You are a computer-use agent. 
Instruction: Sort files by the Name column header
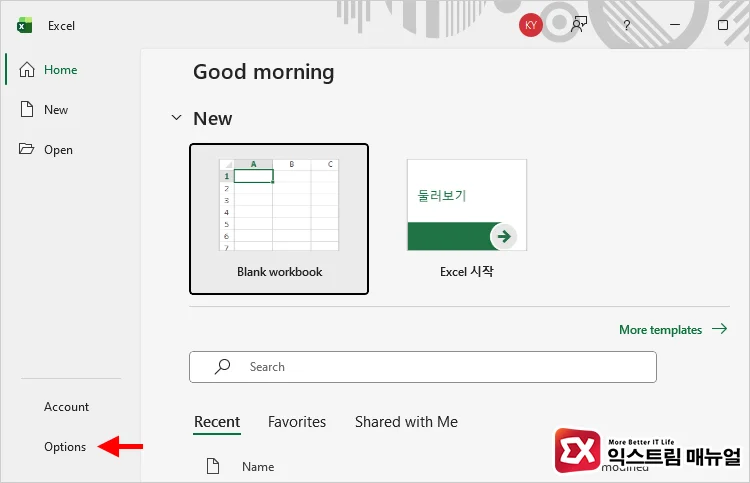tap(258, 466)
